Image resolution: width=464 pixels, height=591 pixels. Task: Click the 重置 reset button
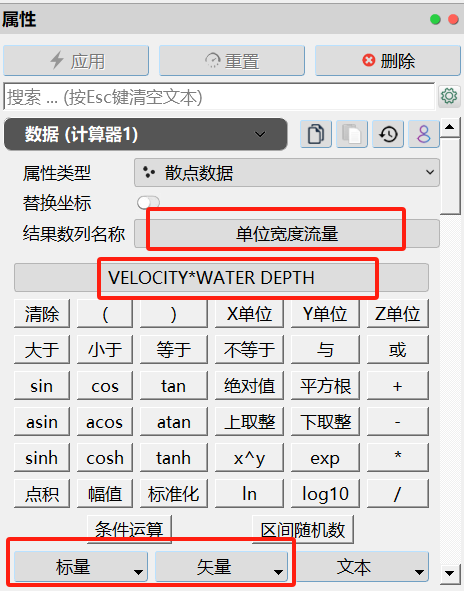click(x=232, y=61)
